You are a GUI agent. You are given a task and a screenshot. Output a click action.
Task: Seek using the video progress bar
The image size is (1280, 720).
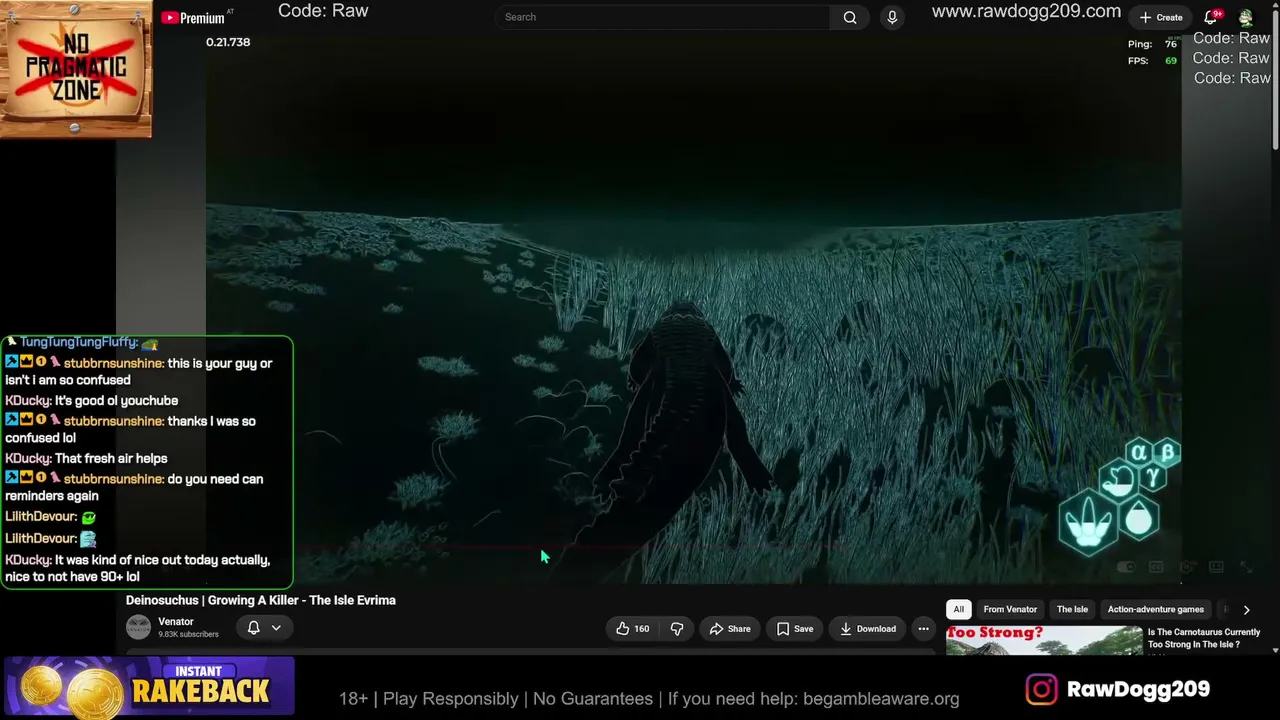[693, 548]
